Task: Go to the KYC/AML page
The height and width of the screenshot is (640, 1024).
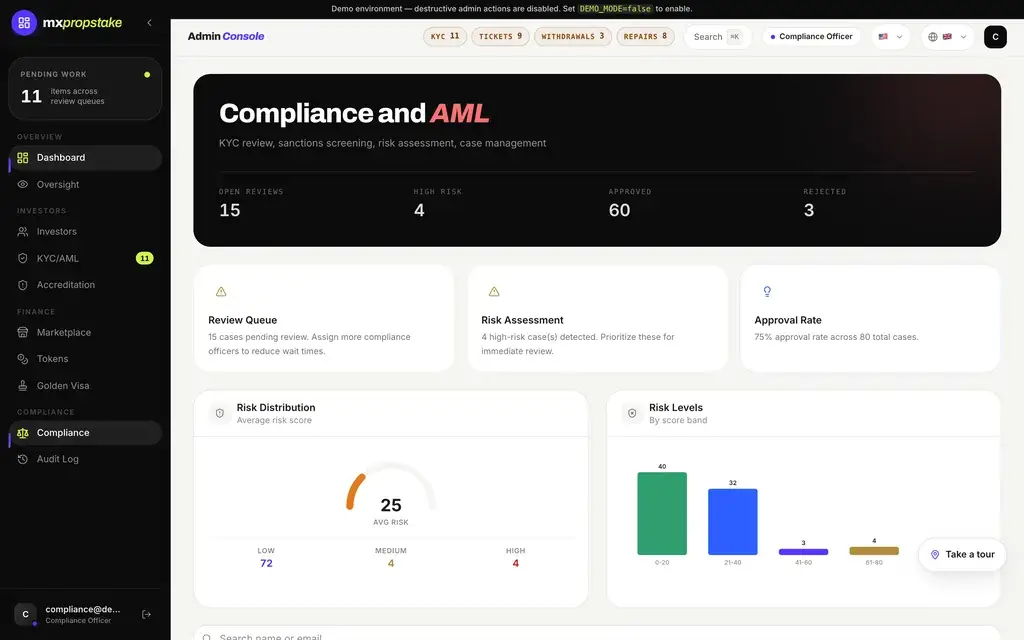Action: point(85,259)
